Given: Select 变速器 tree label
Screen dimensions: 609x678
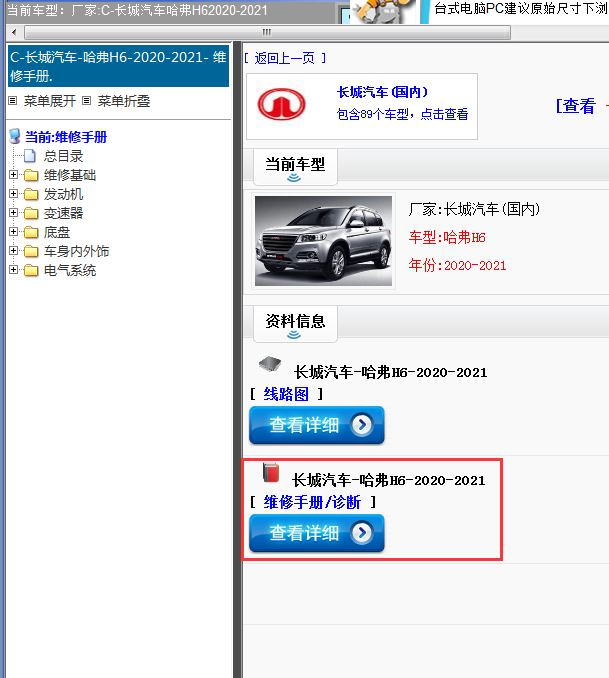Looking at the screenshot, I should coord(63,213).
